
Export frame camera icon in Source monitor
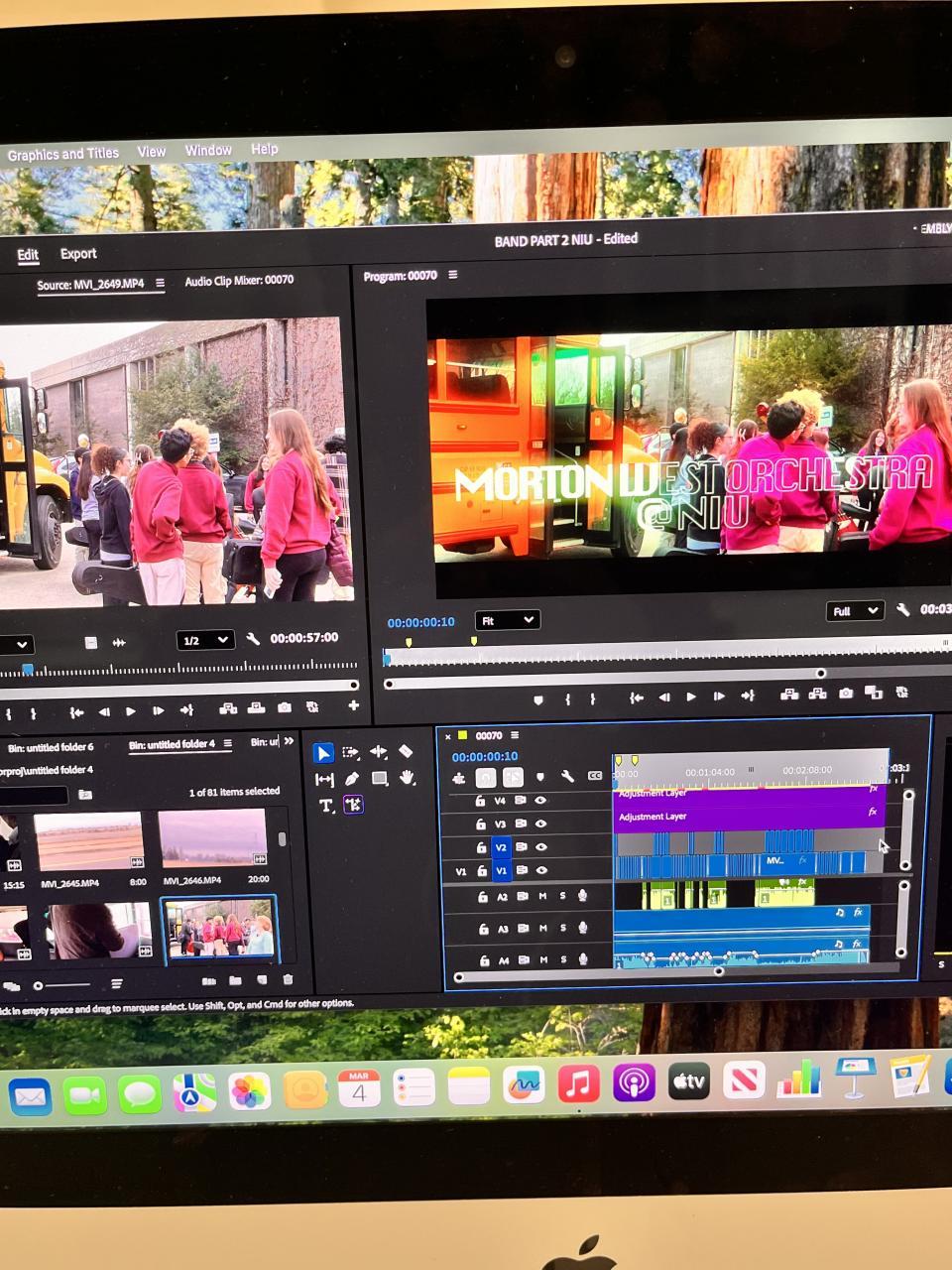[285, 707]
